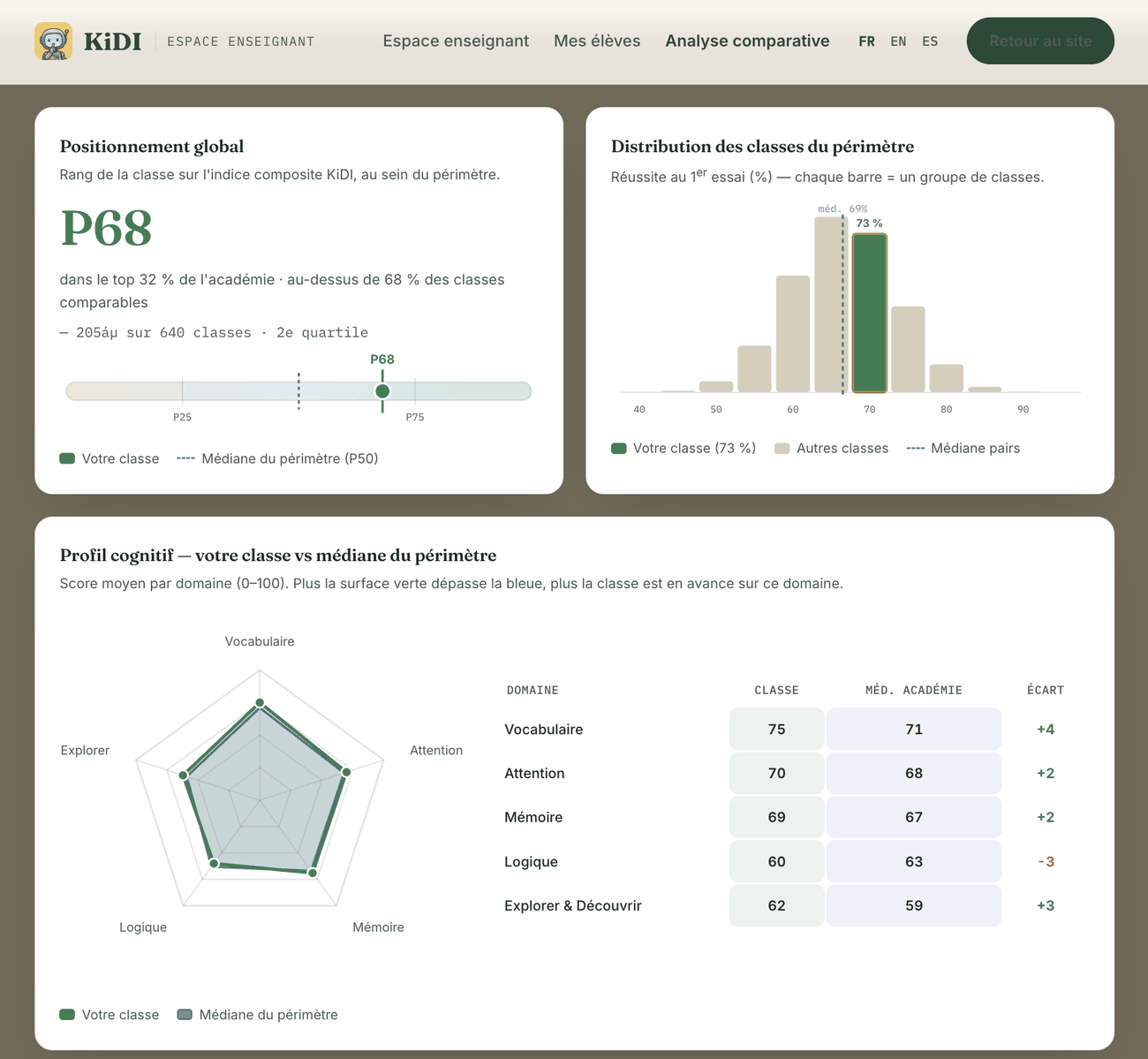The height and width of the screenshot is (1059, 1148).
Task: Click the Logique academy median 63
Action: click(x=914, y=862)
